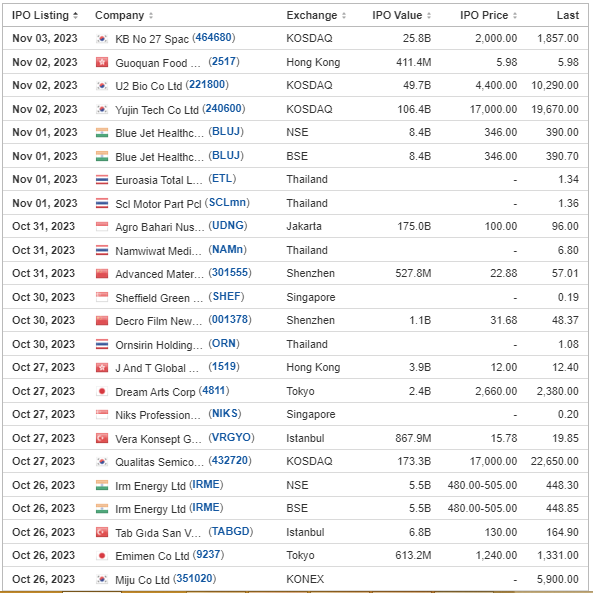Open ticker link 240600 for Yujin Tech
Viewport: 593px width, 593px height.
pos(224,109)
